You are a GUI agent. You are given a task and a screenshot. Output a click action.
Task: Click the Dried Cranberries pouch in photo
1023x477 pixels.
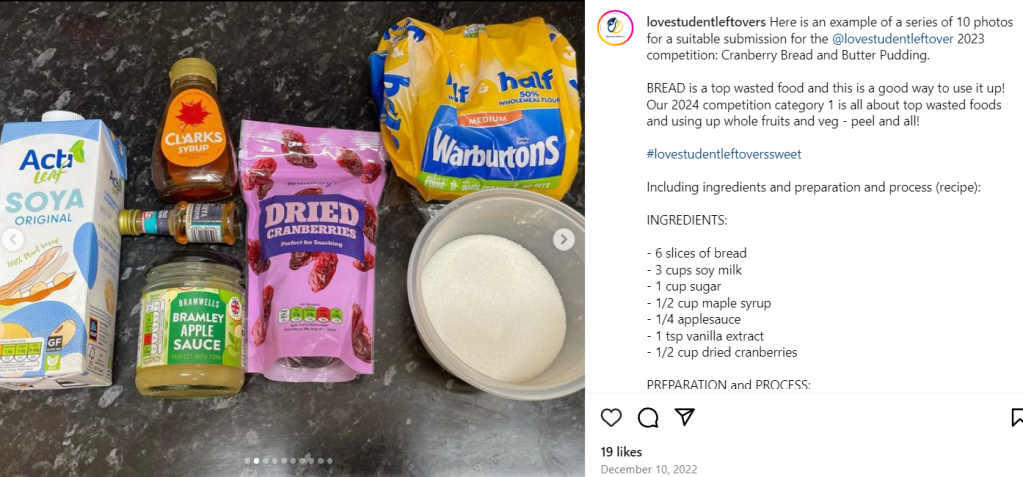pyautogui.click(x=312, y=251)
